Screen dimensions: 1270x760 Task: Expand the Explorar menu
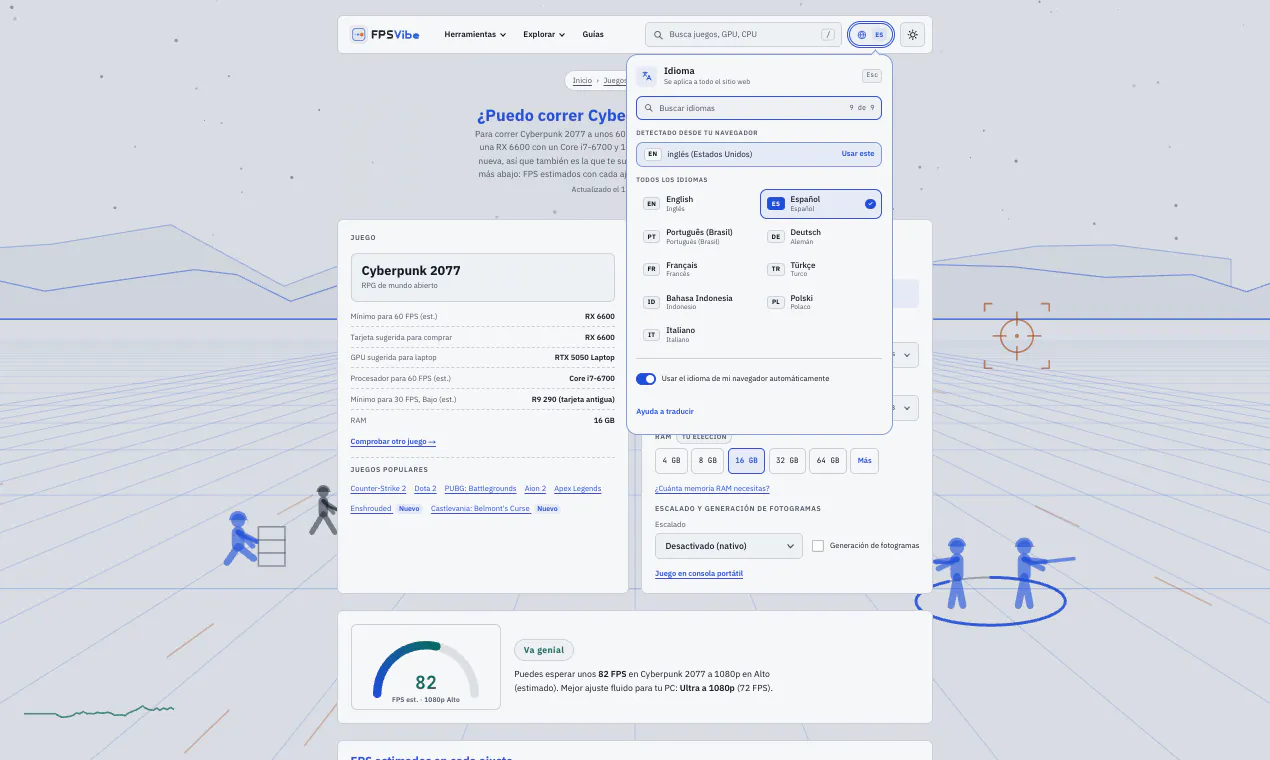[x=544, y=35]
